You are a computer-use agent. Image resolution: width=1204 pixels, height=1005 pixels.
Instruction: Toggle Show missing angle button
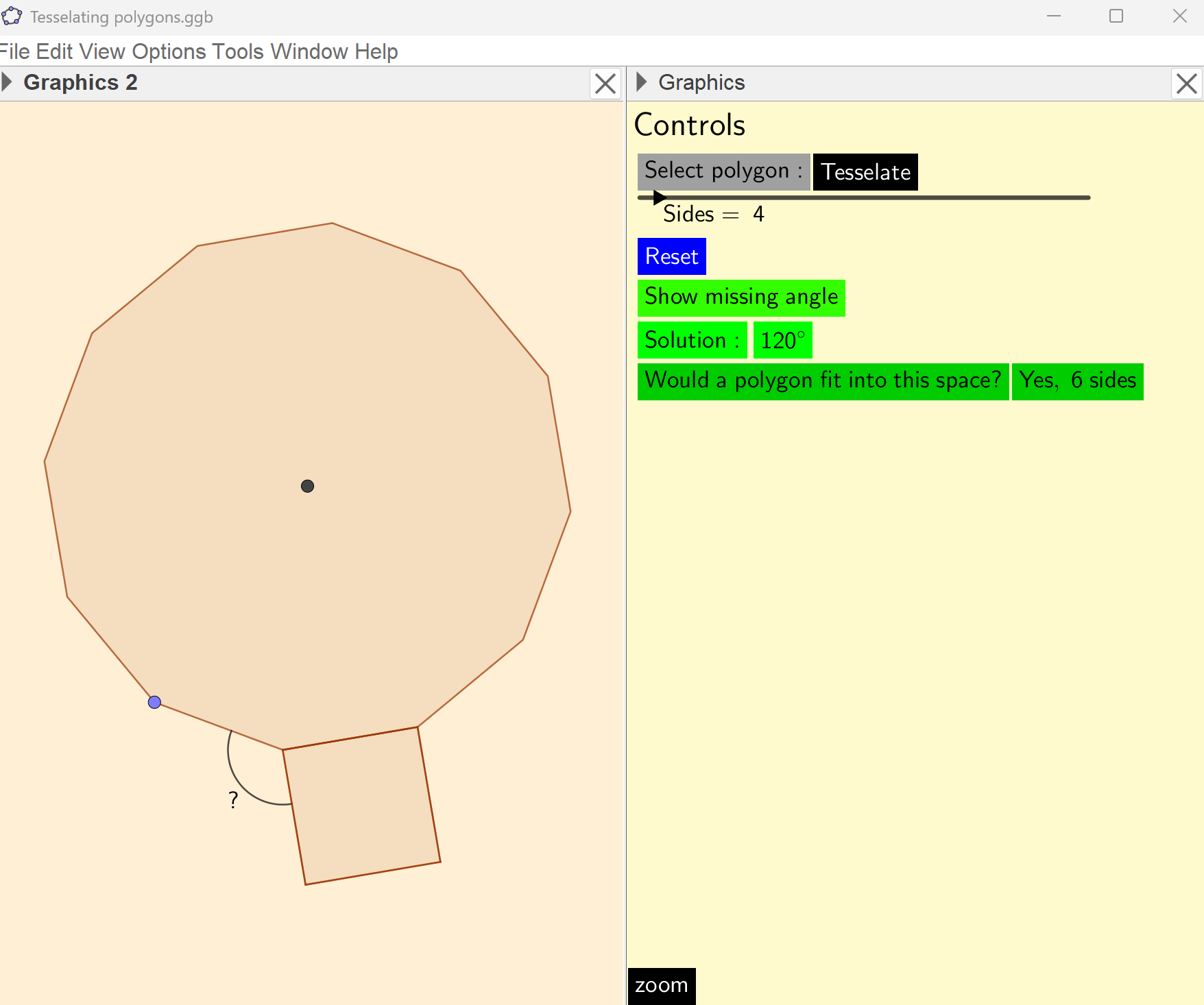tap(741, 298)
